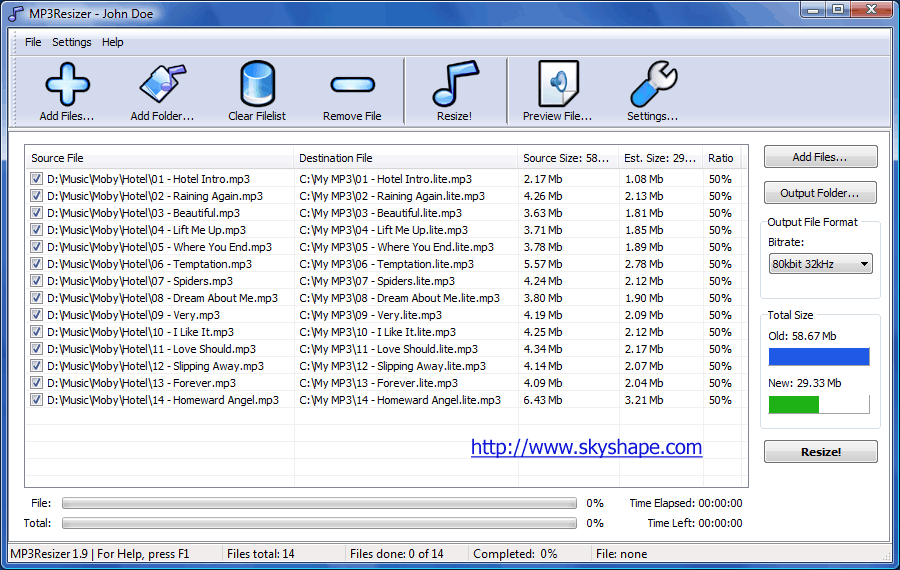900x570 pixels.
Task: Click the Remove File minus icon
Action: point(352,85)
